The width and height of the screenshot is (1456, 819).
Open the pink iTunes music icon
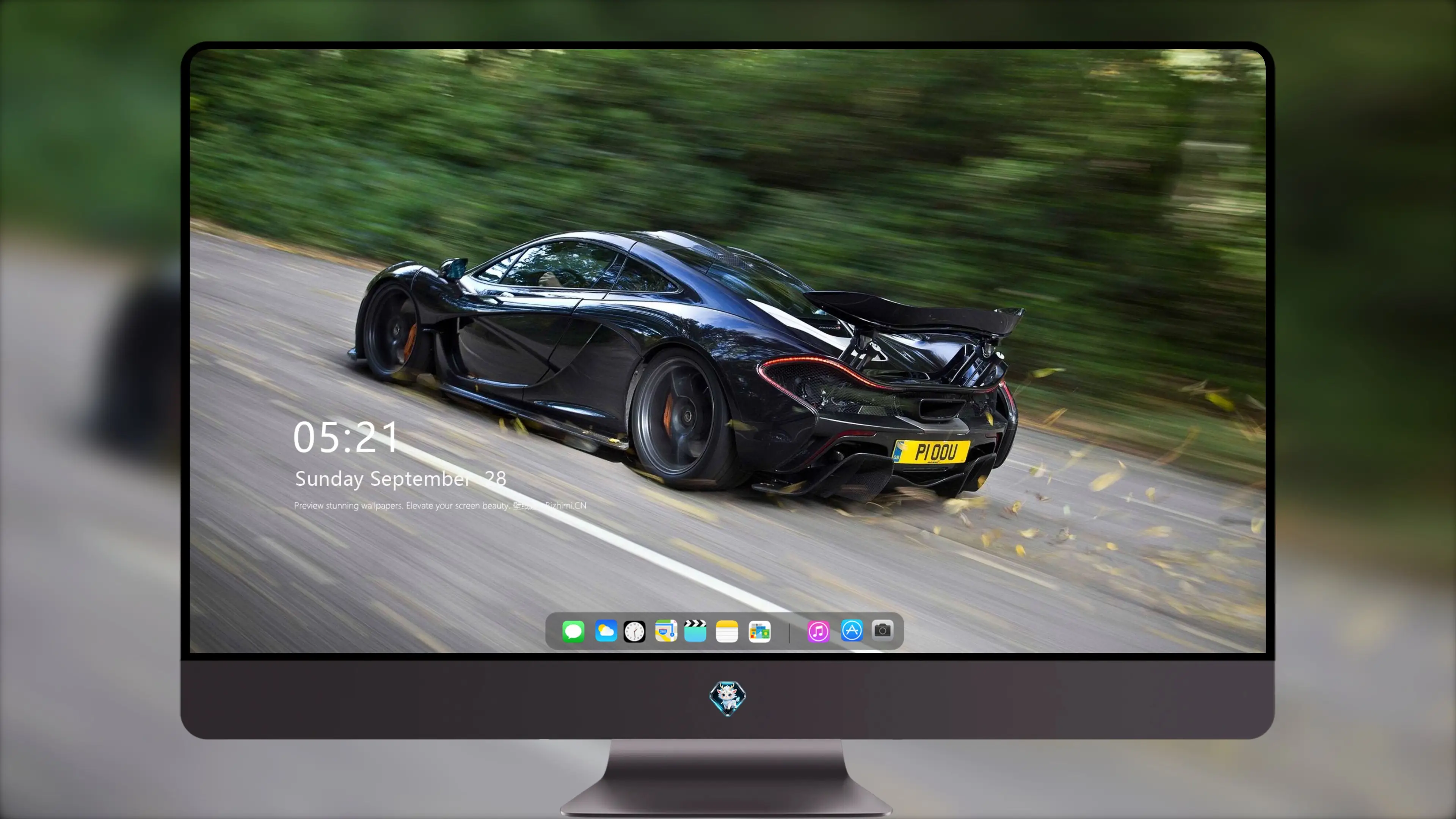click(x=819, y=631)
